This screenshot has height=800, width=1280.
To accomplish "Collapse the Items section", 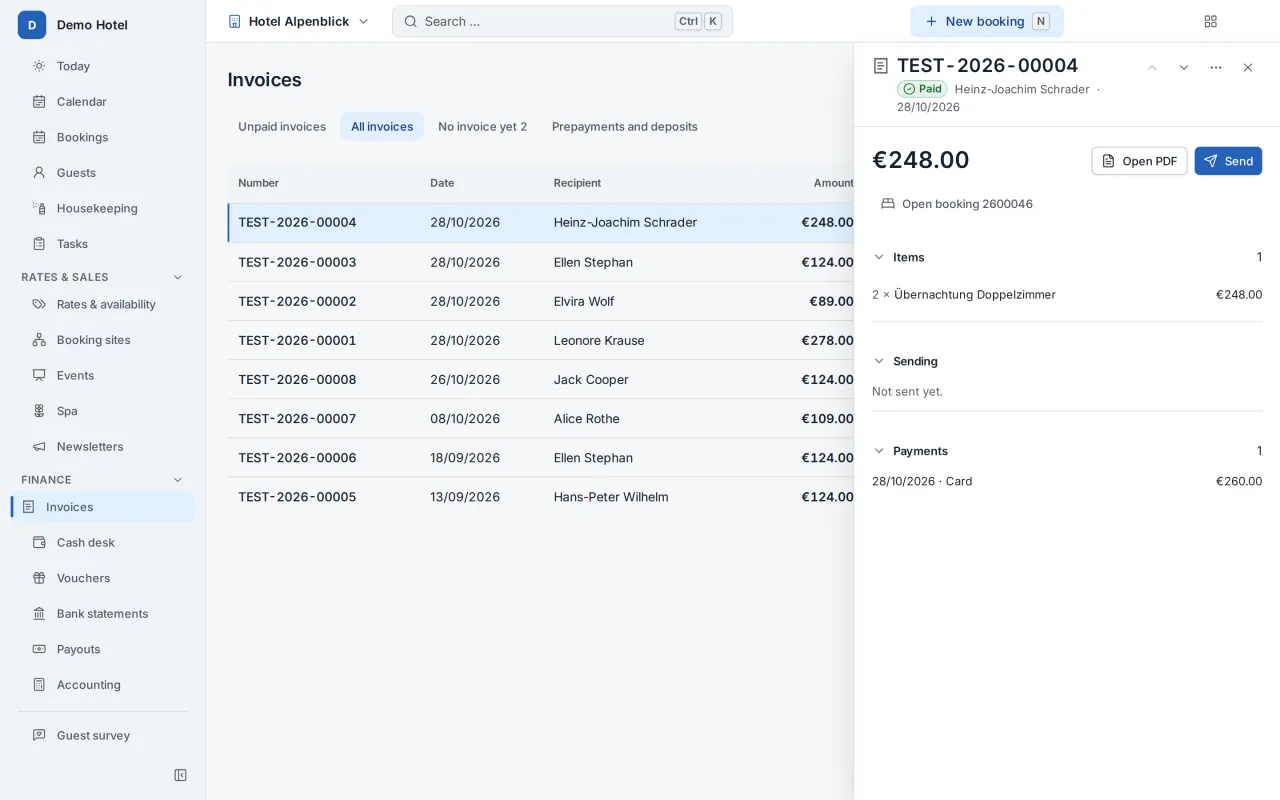I will pos(879,257).
